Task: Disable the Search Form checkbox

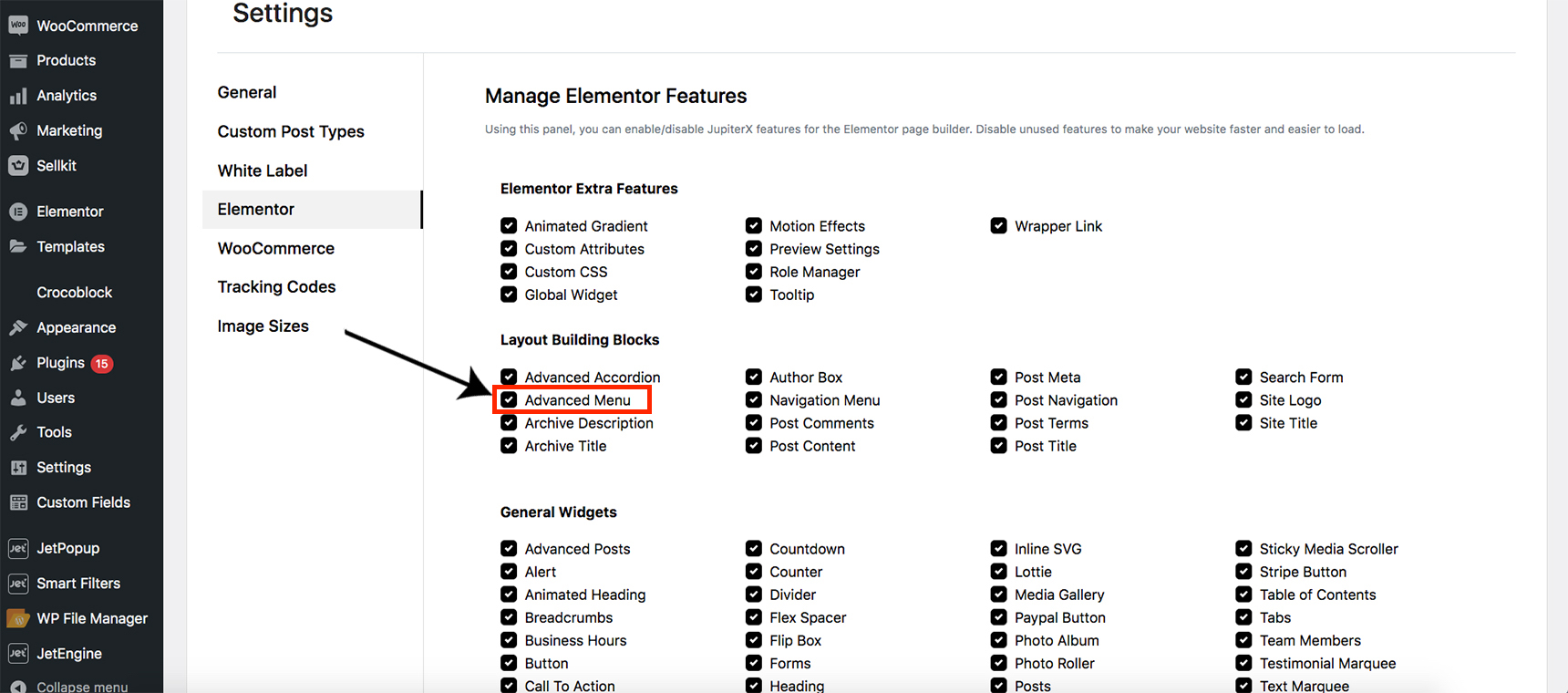Action: (1243, 377)
